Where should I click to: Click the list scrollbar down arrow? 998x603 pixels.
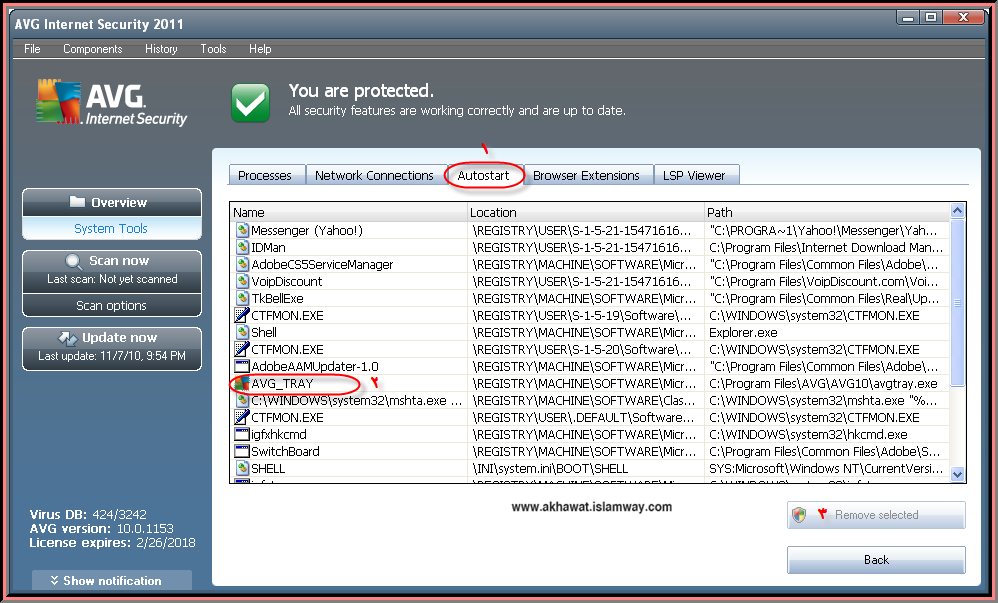[x=957, y=474]
